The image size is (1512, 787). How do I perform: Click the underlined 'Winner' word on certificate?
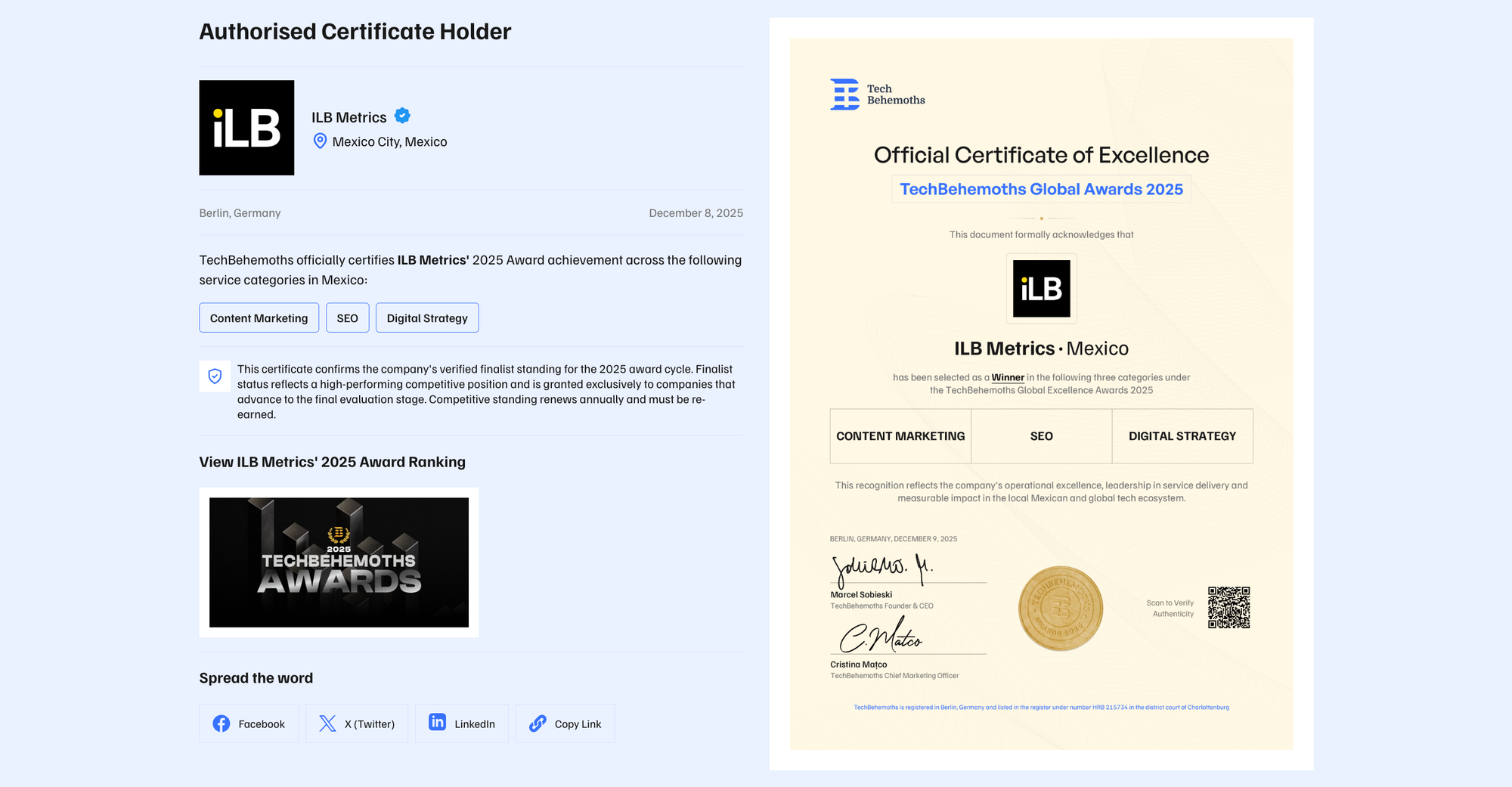point(1008,377)
